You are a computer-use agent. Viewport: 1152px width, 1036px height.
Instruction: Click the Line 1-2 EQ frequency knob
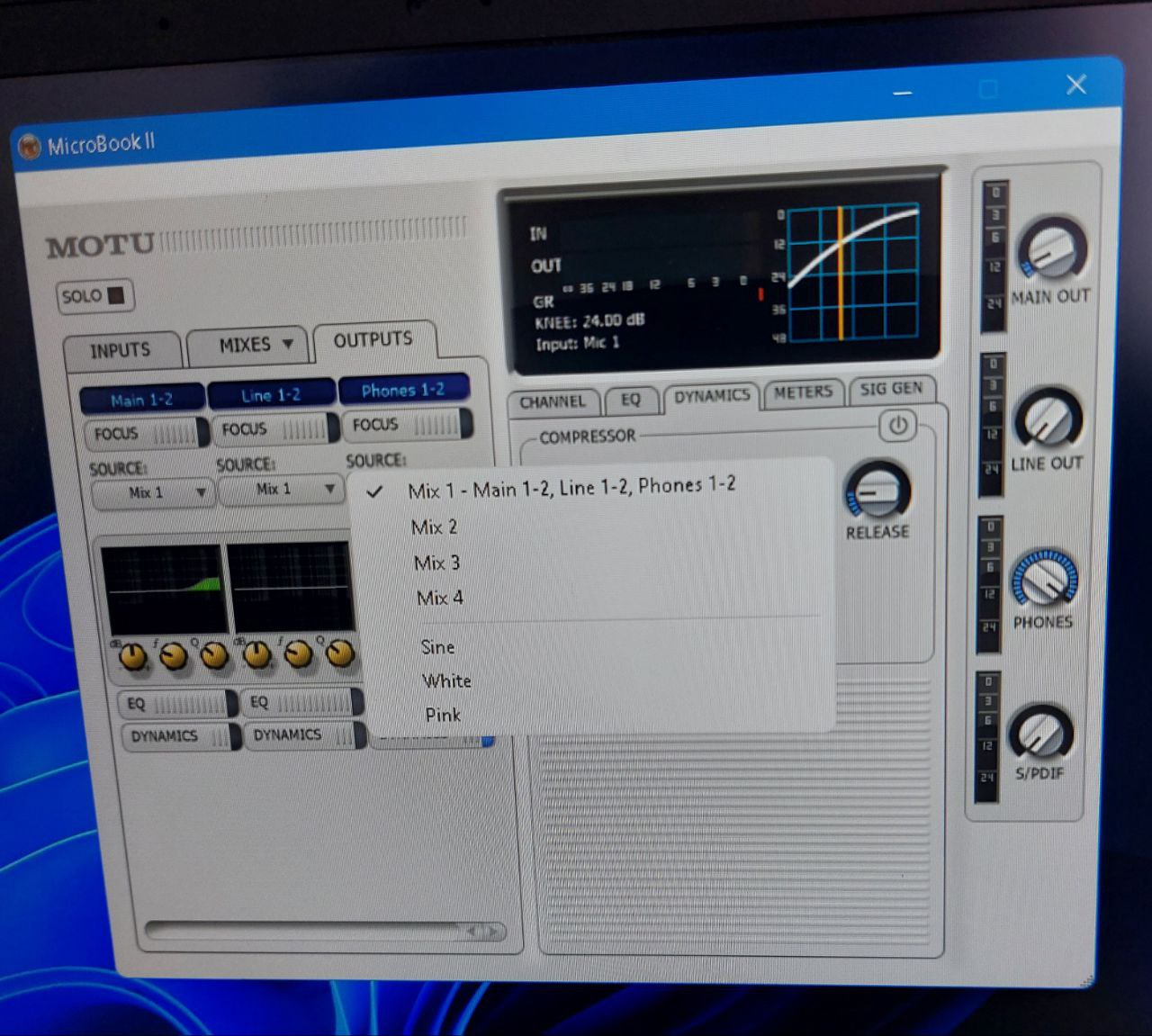pos(299,653)
